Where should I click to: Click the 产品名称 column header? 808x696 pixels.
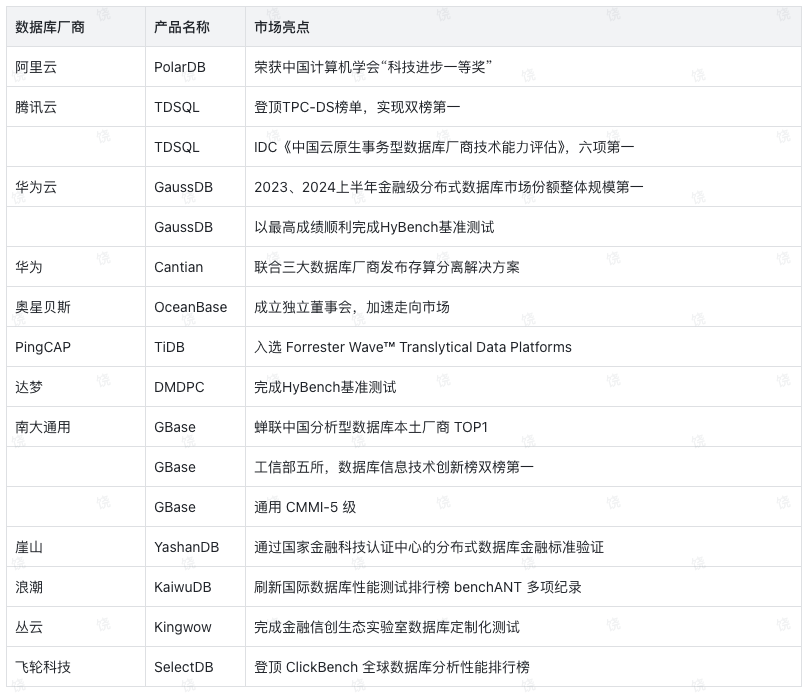tap(195, 27)
